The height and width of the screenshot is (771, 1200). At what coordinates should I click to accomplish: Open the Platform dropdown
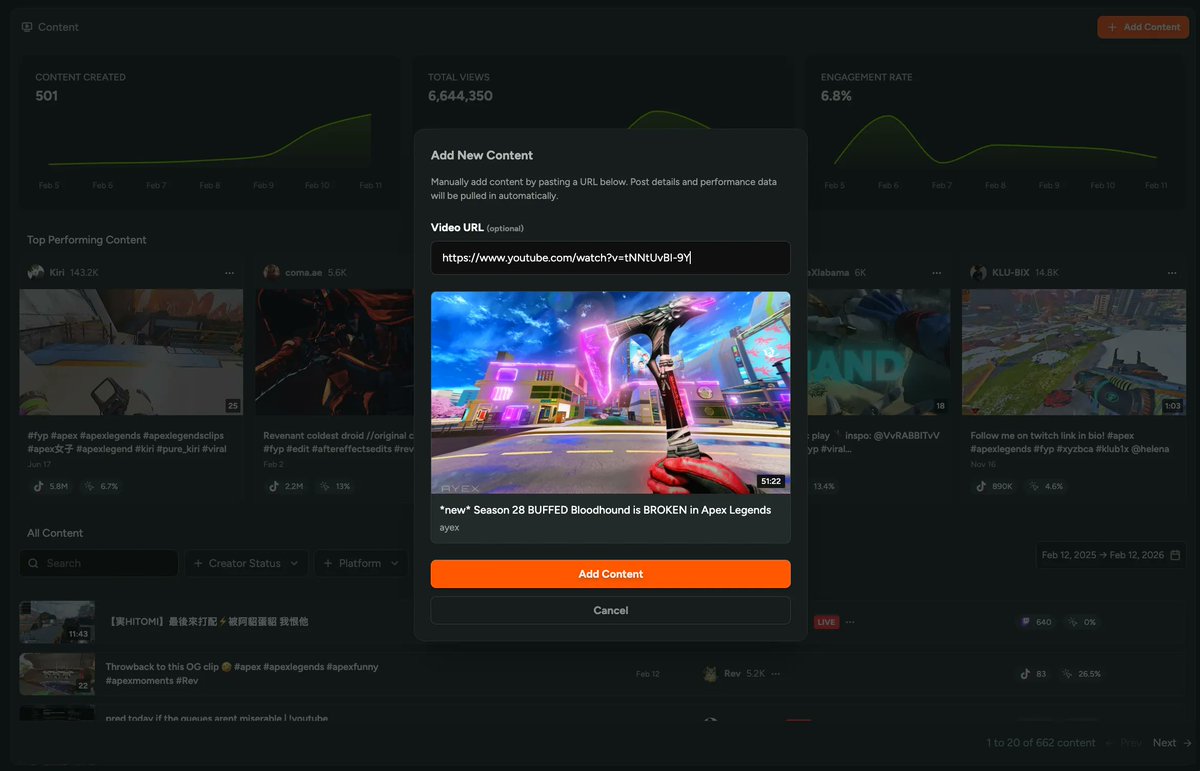[x=360, y=563]
